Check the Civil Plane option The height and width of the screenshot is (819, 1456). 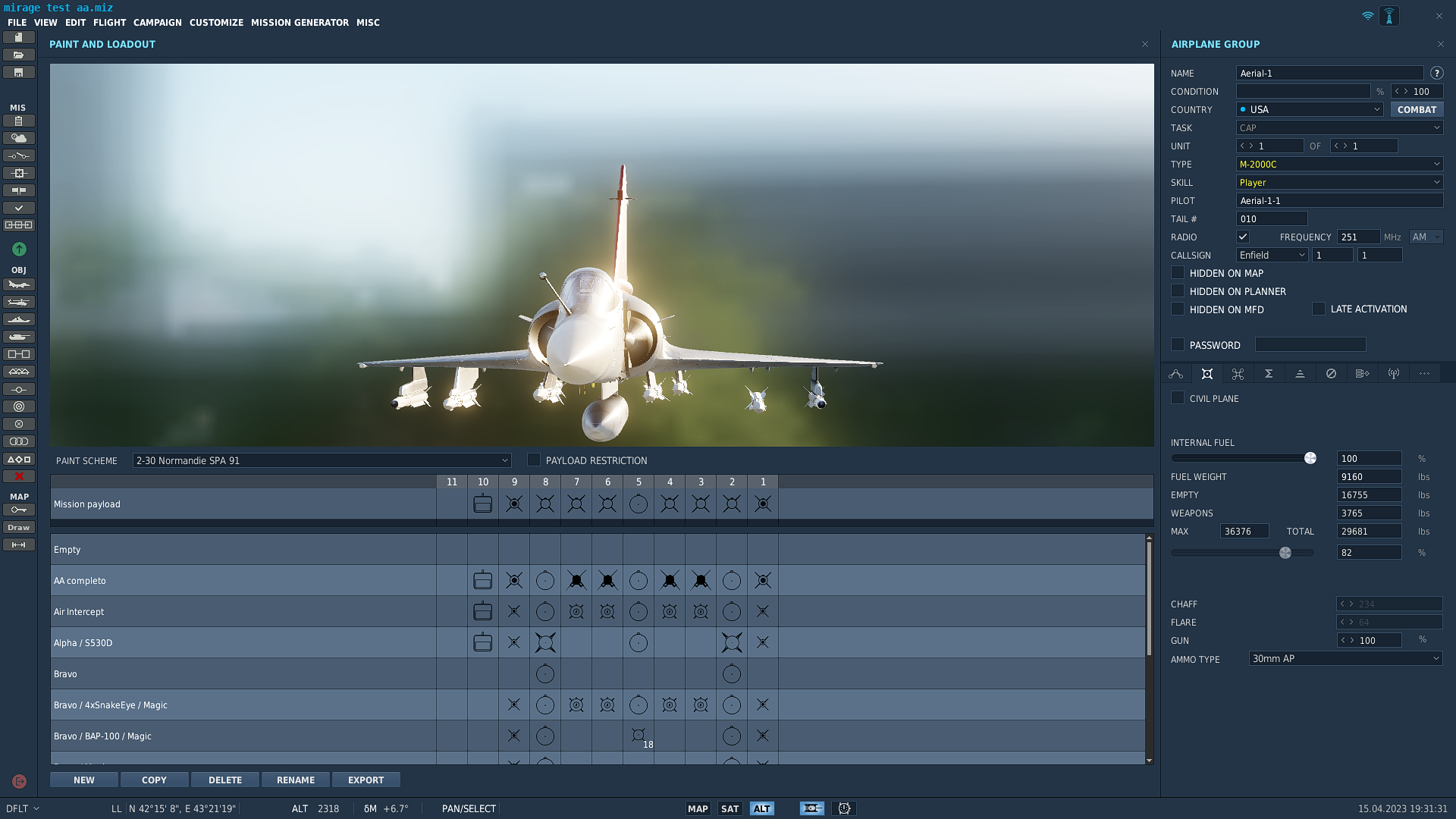coord(1178,398)
